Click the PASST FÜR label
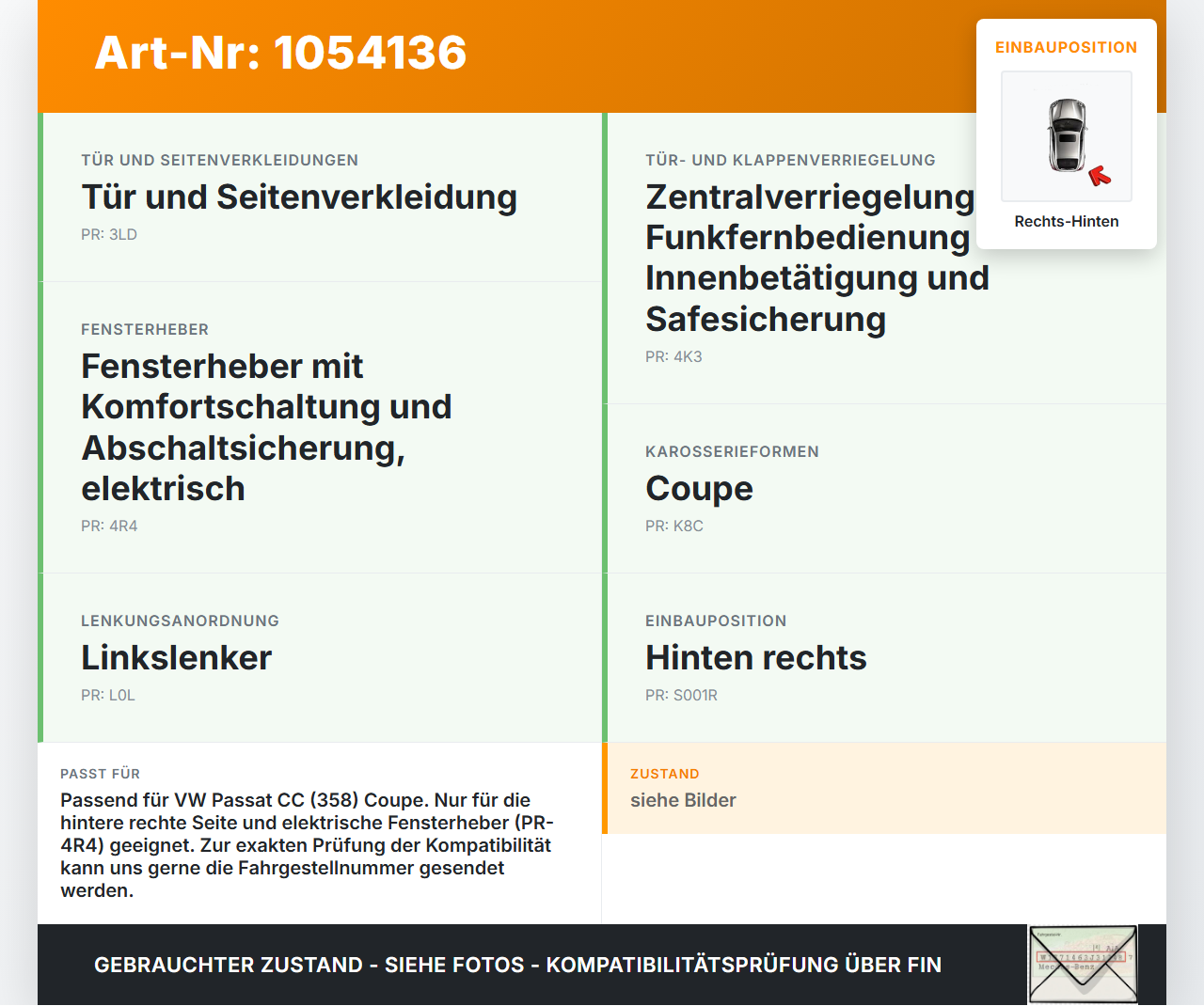This screenshot has height=1006, width=1204. [x=100, y=774]
